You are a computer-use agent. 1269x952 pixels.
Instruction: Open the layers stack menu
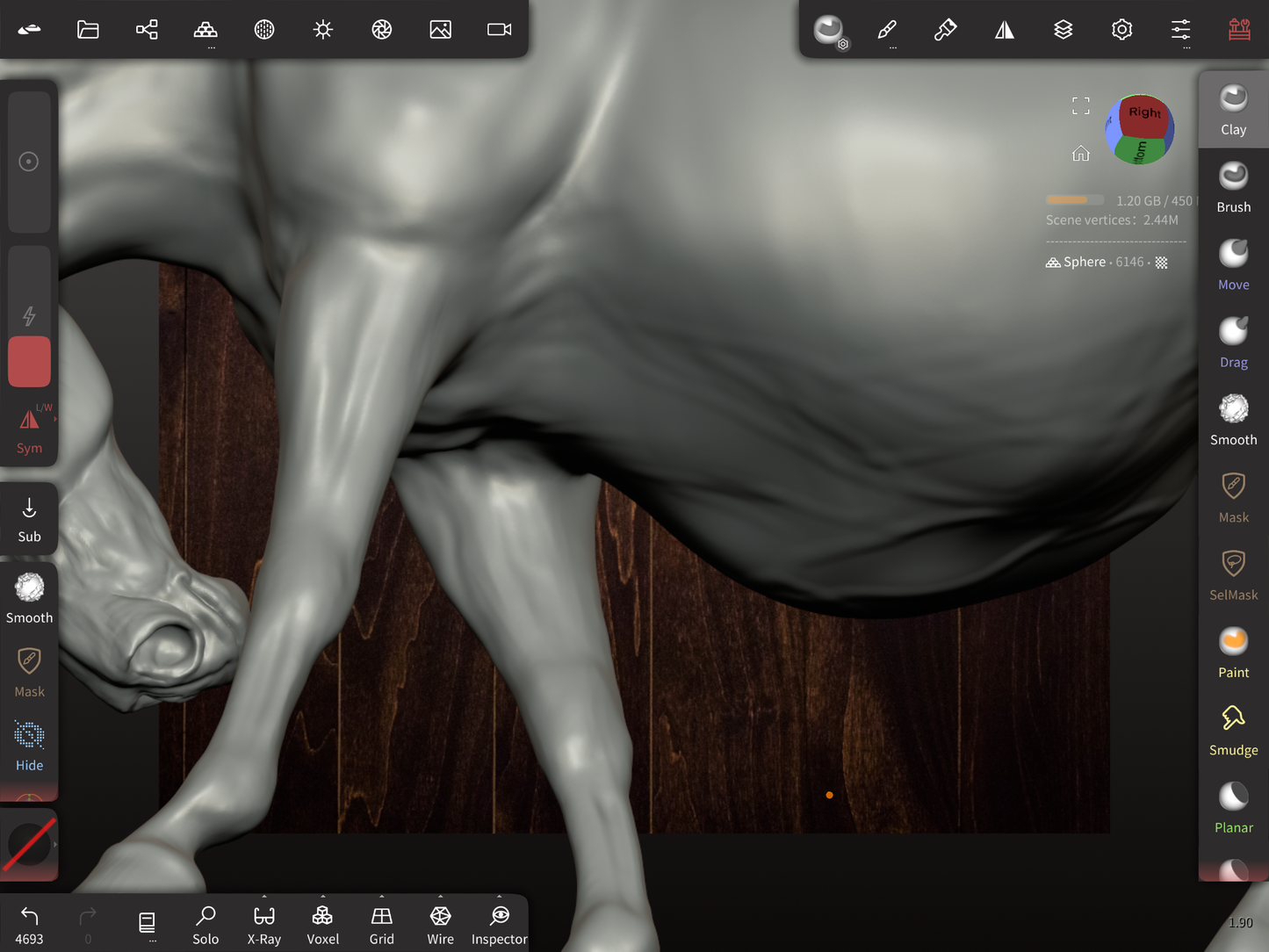1063,30
